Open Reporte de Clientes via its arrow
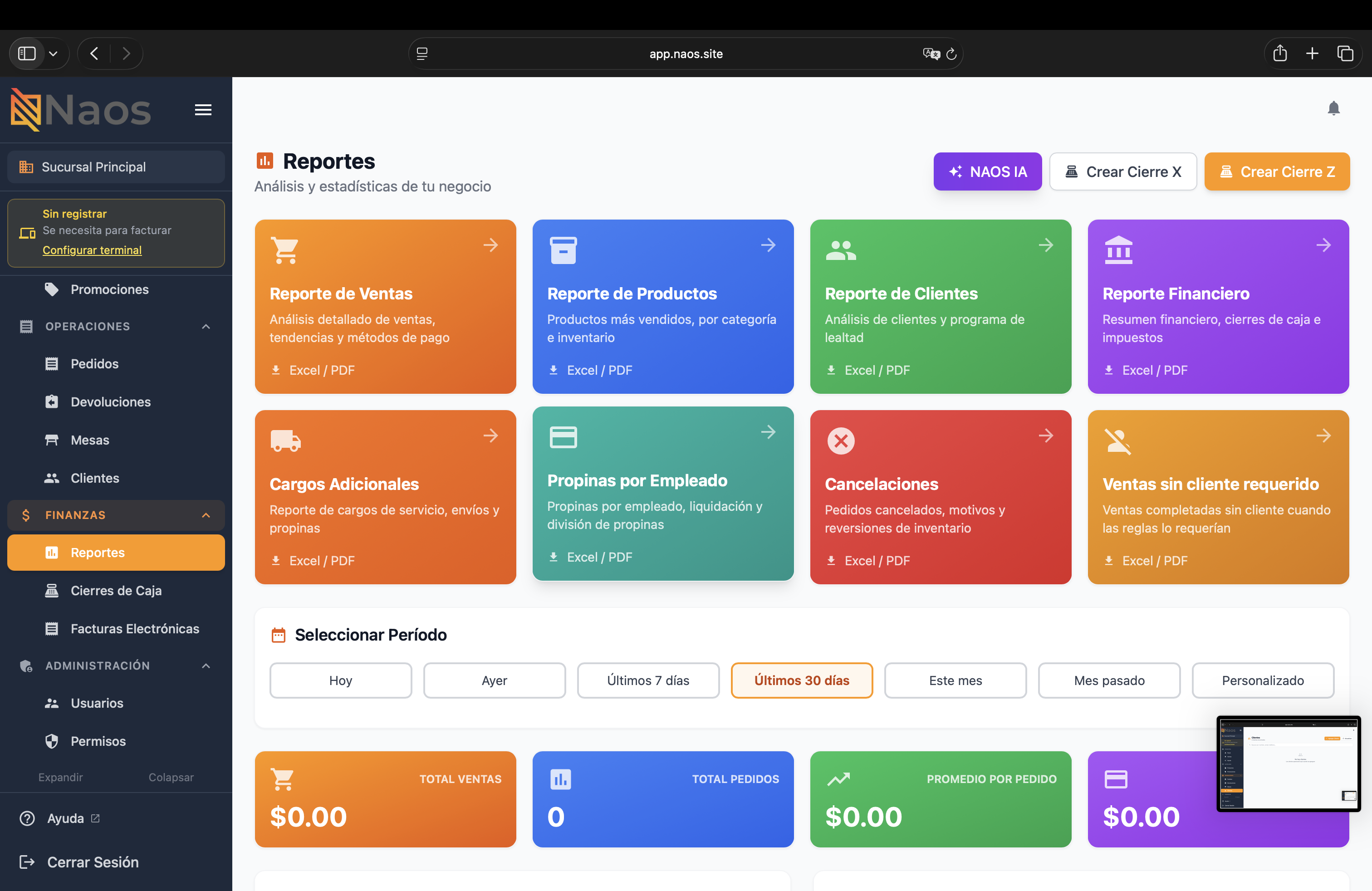Viewport: 1372px width, 891px height. pyautogui.click(x=1046, y=245)
